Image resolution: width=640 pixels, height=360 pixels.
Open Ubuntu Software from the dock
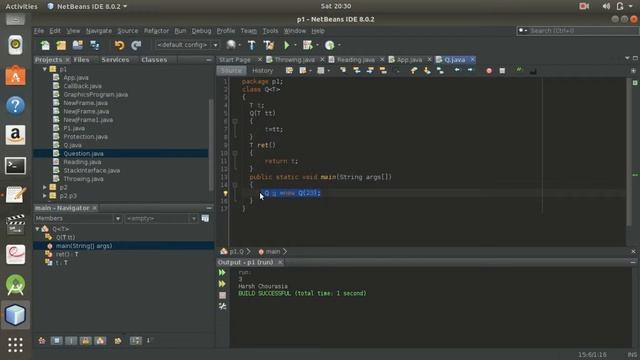(x=16, y=76)
